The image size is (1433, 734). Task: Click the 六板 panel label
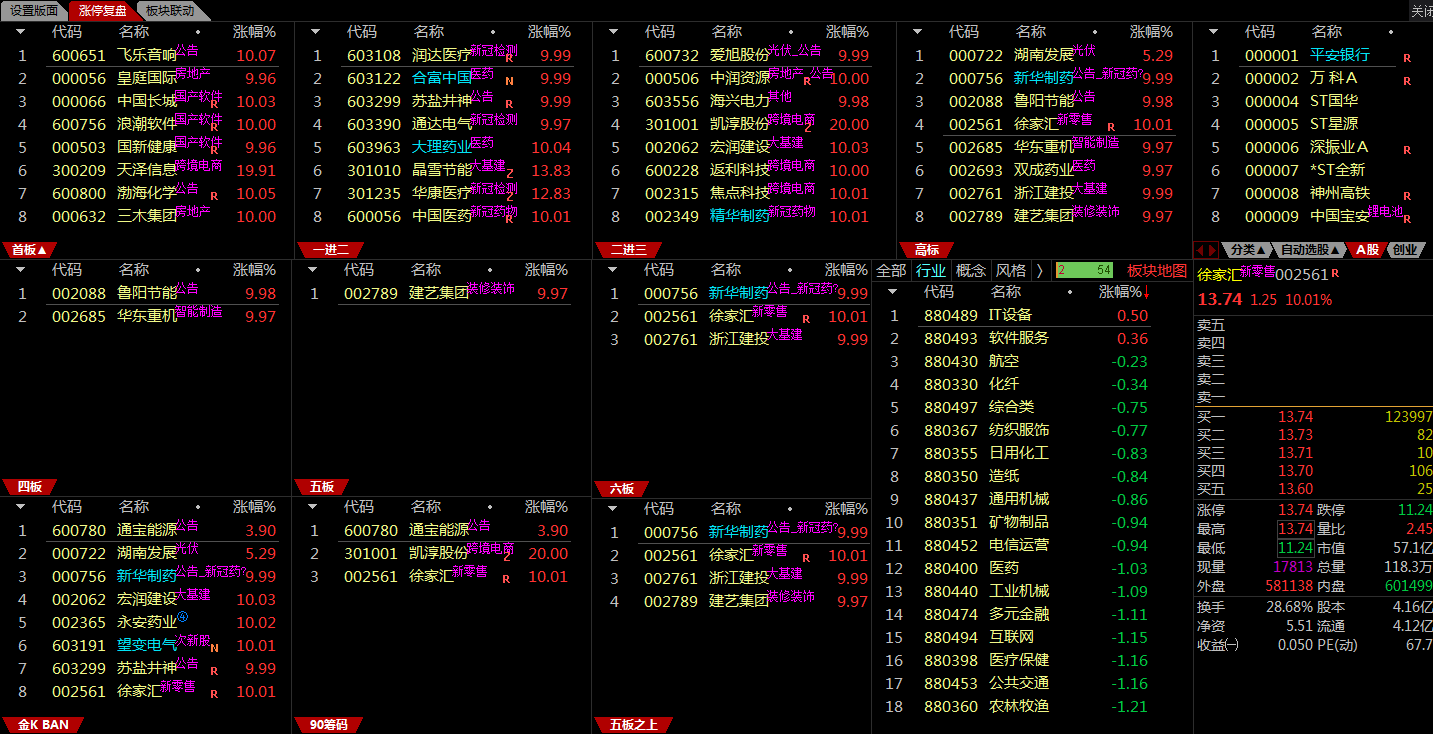pos(621,488)
